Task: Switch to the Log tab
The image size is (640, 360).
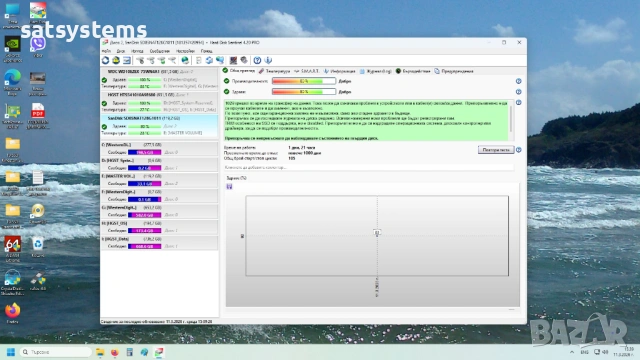Action: (376, 71)
